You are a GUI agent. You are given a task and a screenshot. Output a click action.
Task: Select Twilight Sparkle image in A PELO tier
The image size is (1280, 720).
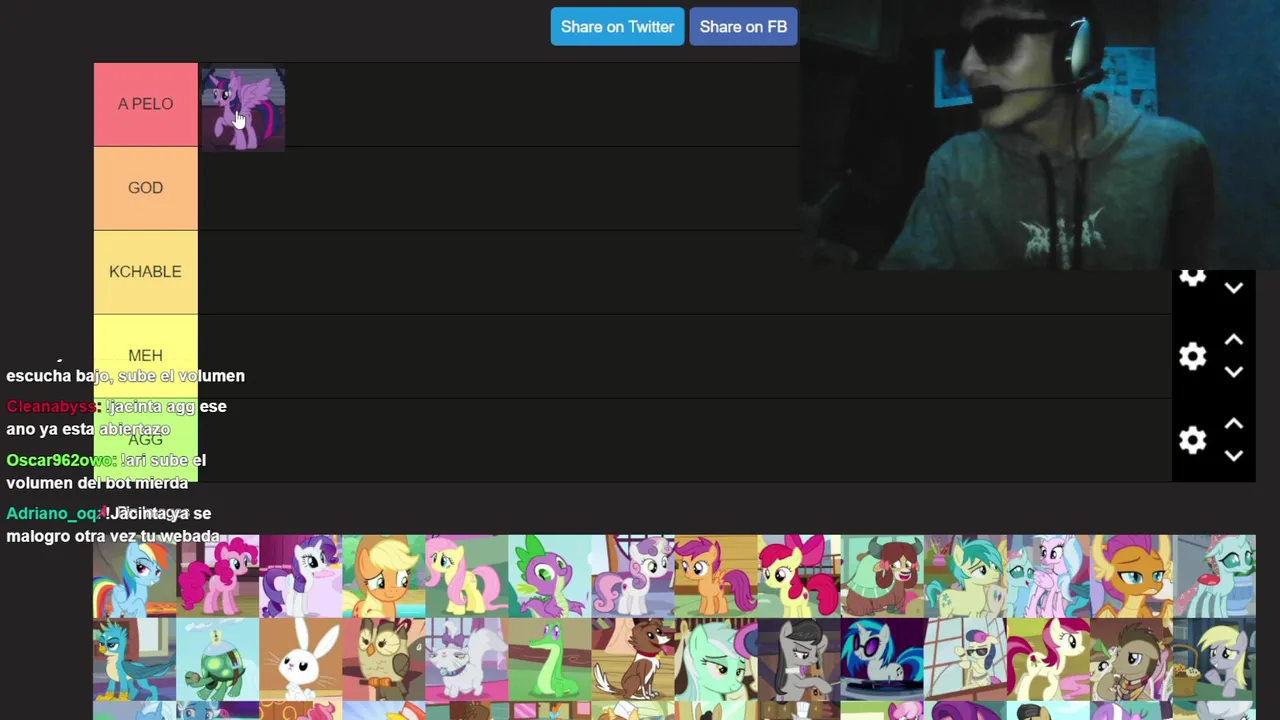coord(243,110)
